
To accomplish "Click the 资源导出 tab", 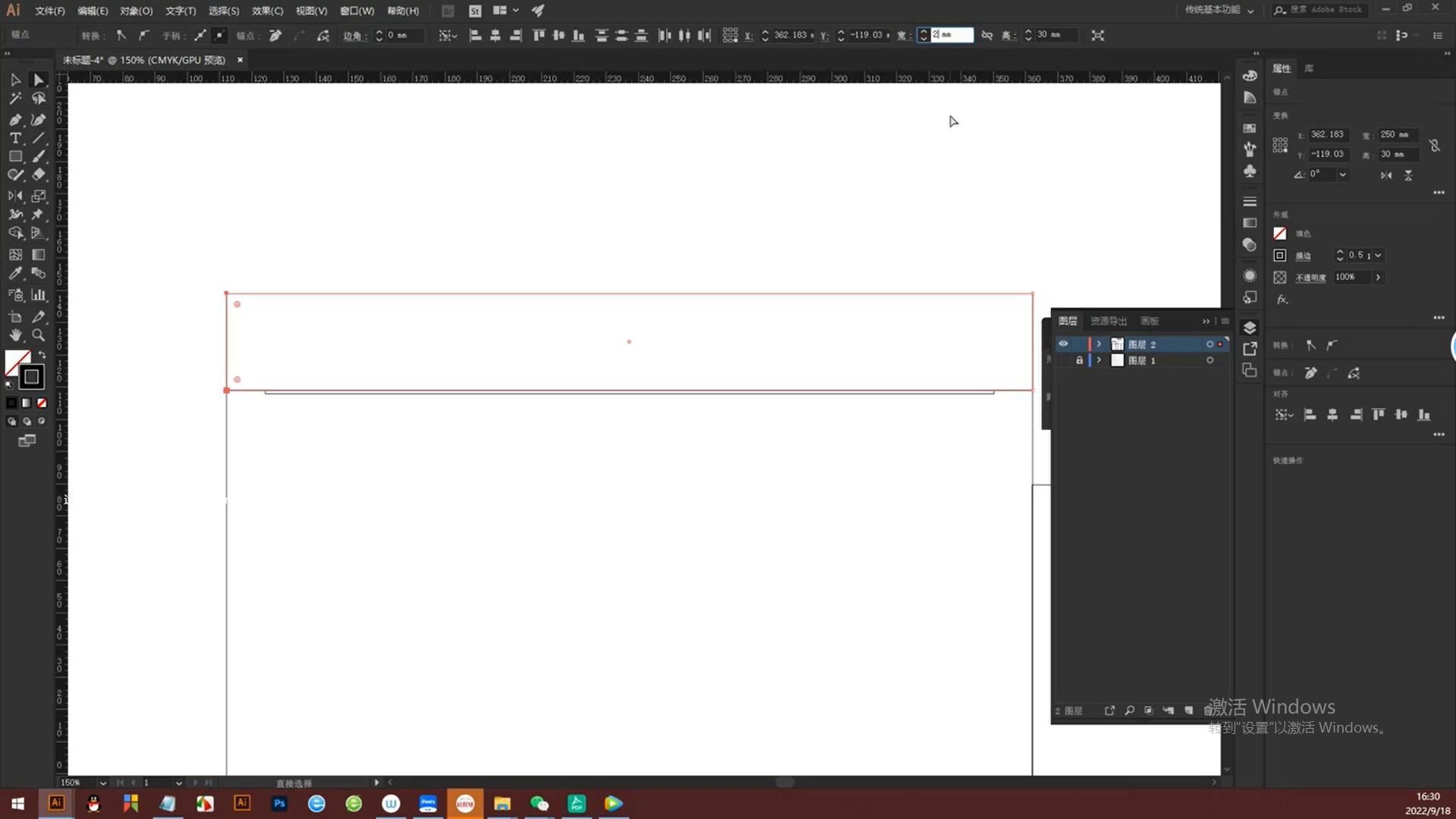I will (x=1108, y=320).
